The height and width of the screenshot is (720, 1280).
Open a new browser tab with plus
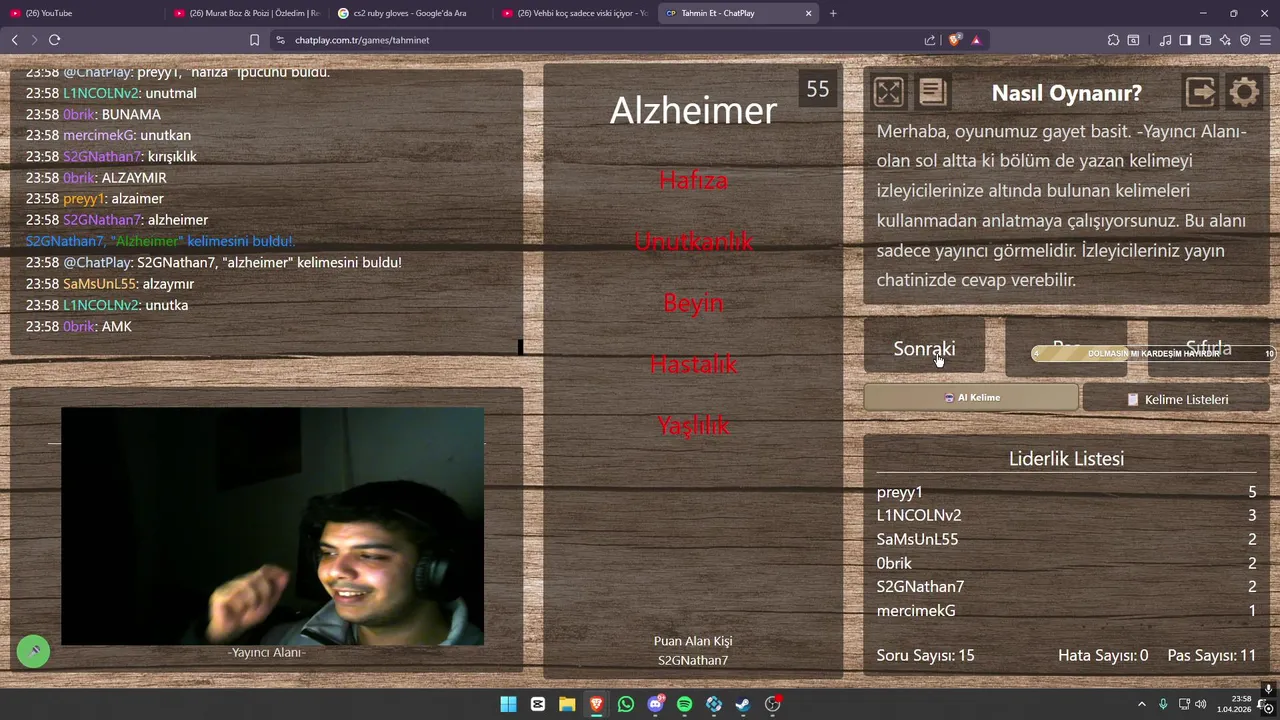[833, 13]
